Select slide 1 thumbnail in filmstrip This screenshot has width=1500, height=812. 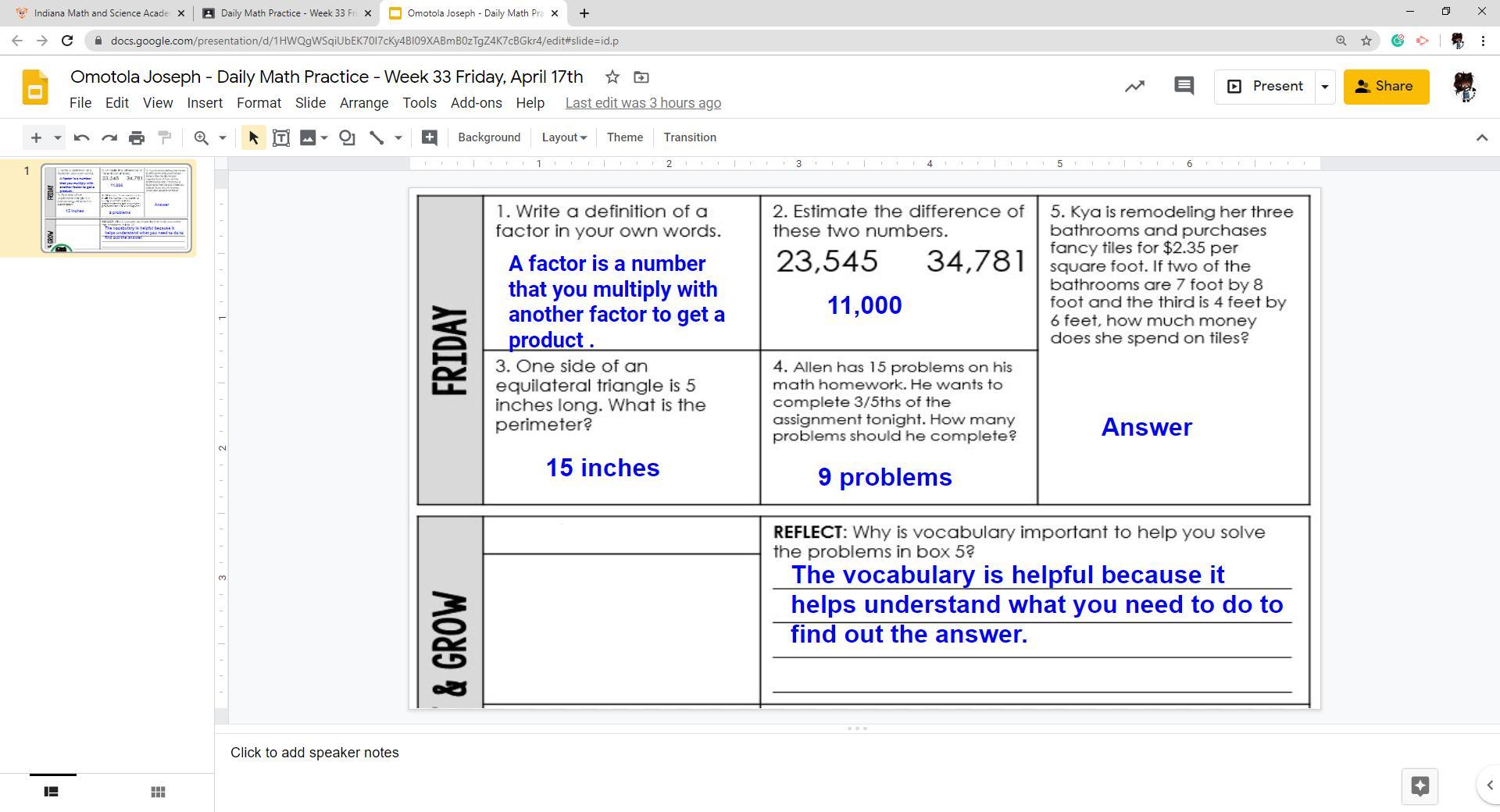tap(116, 208)
